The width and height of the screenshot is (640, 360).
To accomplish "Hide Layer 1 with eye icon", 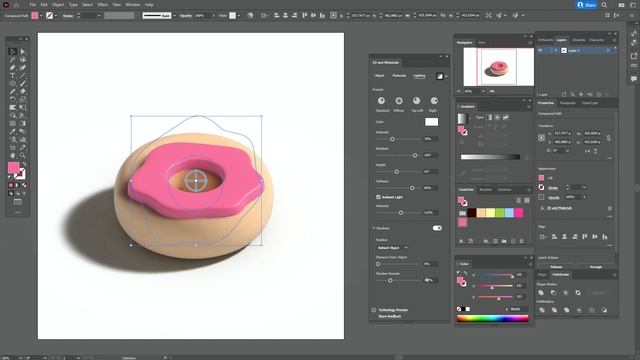I will [x=540, y=50].
